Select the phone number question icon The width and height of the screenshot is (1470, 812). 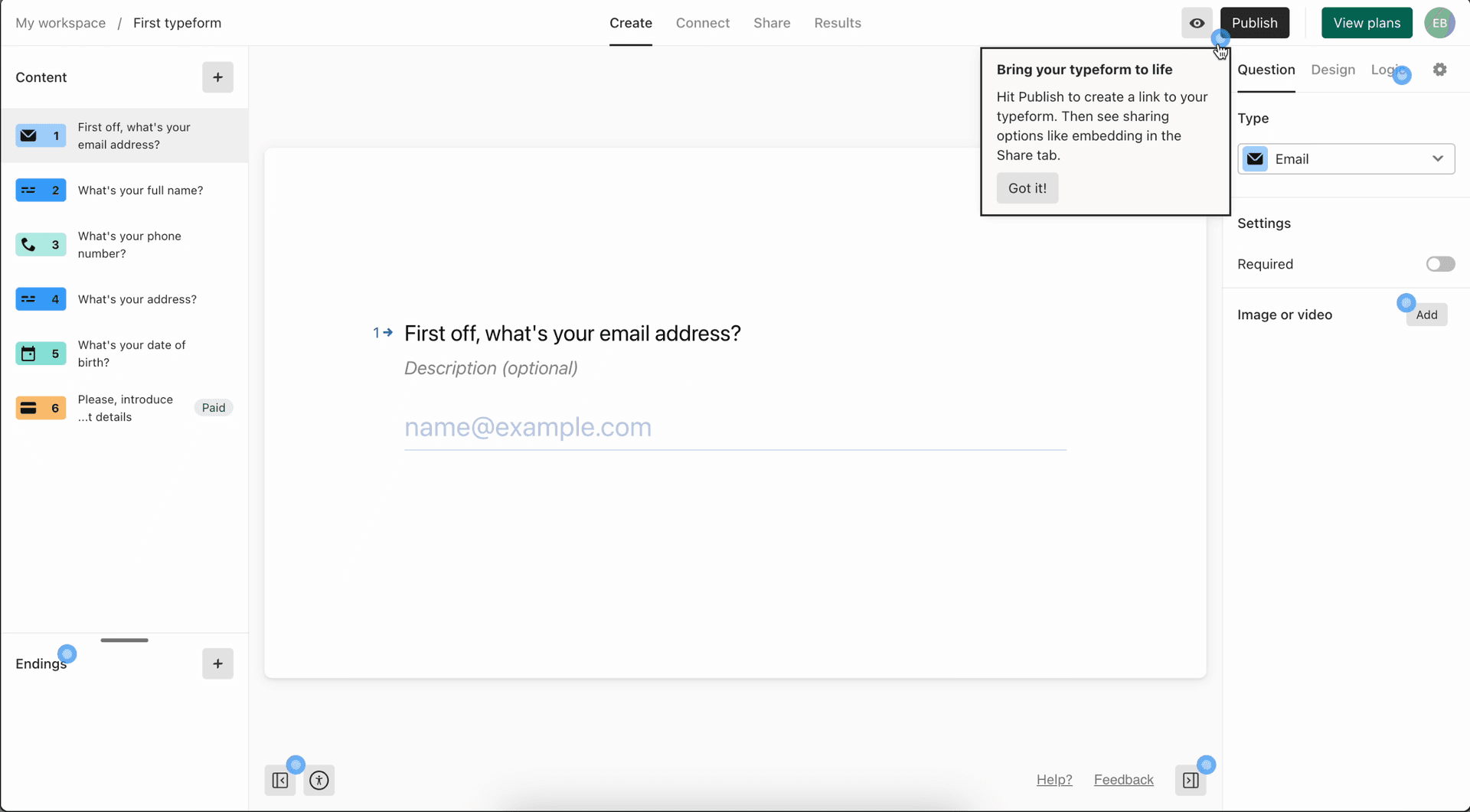click(x=41, y=245)
